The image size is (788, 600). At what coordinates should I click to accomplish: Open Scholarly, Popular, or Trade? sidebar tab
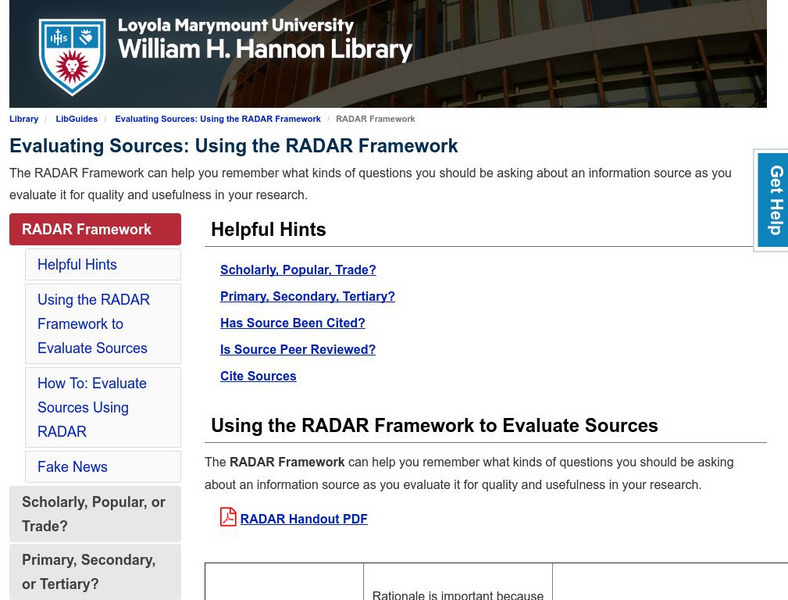[x=95, y=514]
